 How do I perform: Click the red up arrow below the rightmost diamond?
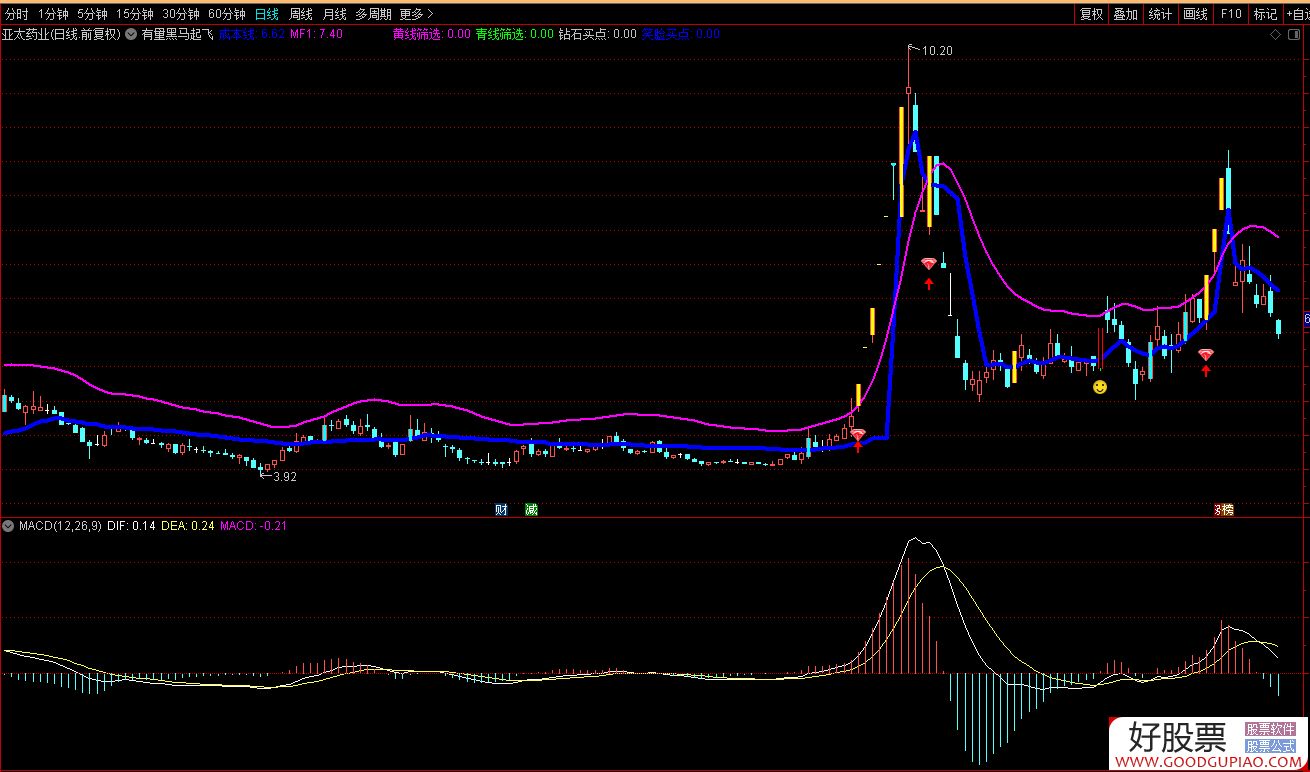[x=1206, y=370]
